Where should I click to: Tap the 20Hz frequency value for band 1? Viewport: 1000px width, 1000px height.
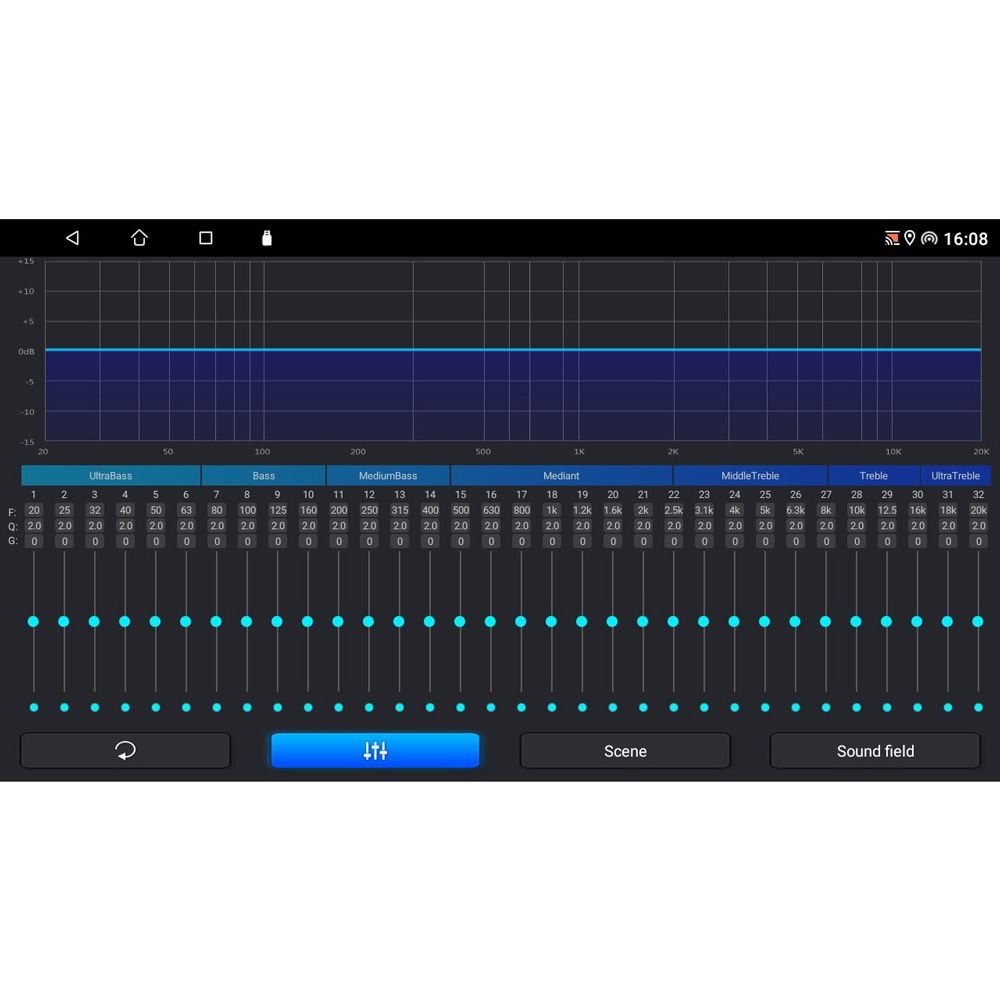[33, 510]
